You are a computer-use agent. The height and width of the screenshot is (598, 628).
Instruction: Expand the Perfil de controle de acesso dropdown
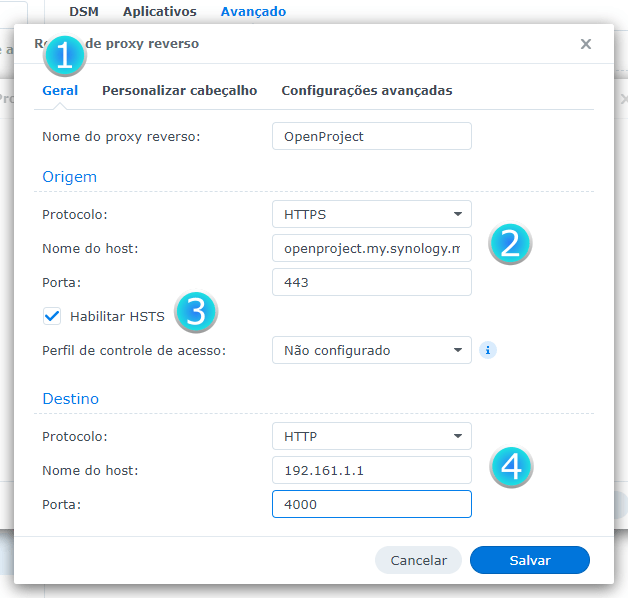pyautogui.click(x=371, y=350)
